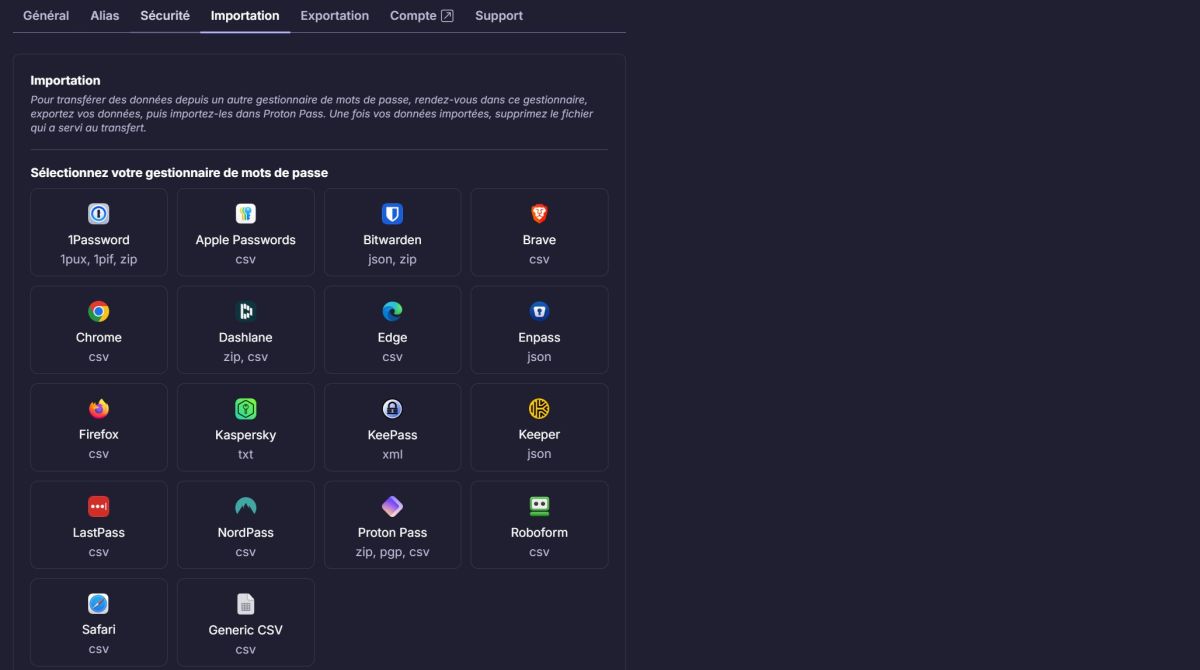Choose Proton Pass import option

tap(392, 525)
